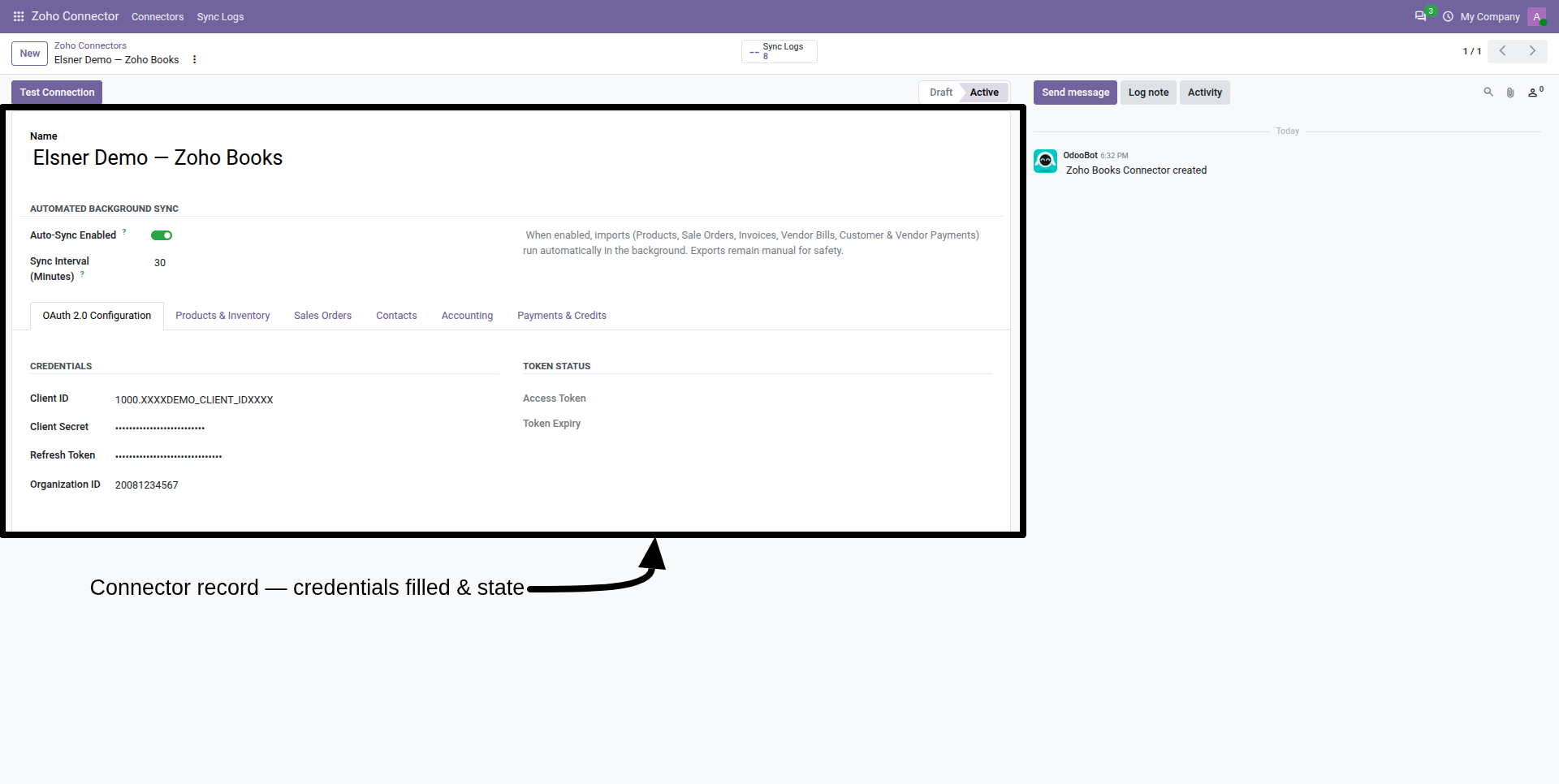Switch to Products & Inventory tab
The height and width of the screenshot is (784, 1559).
[222, 316]
